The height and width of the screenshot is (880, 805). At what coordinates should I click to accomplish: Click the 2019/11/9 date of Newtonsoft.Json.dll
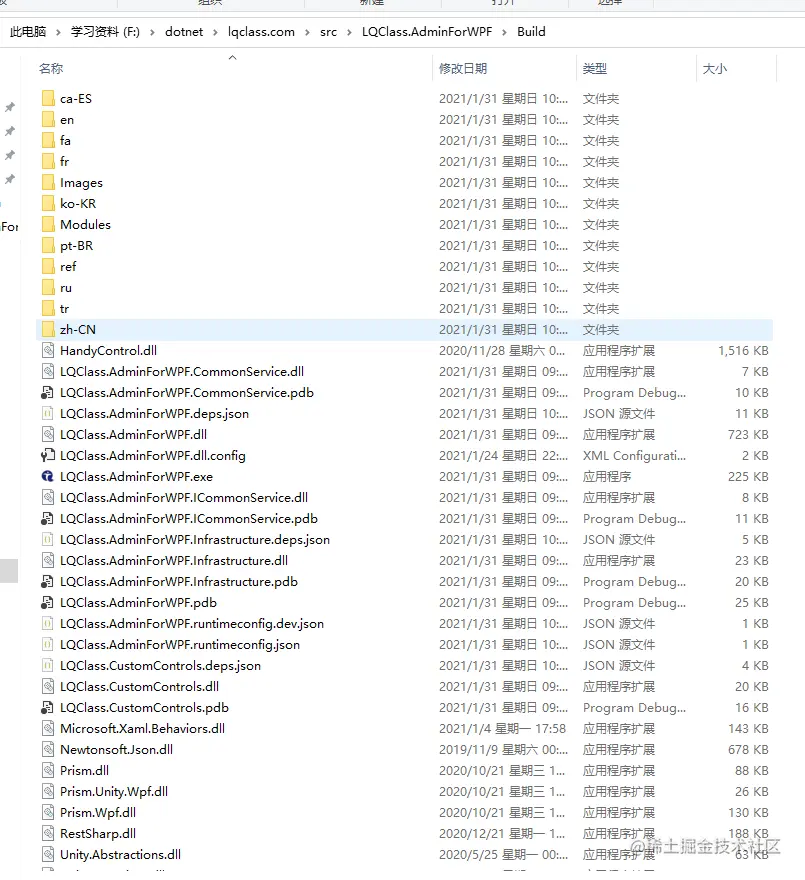coord(503,750)
